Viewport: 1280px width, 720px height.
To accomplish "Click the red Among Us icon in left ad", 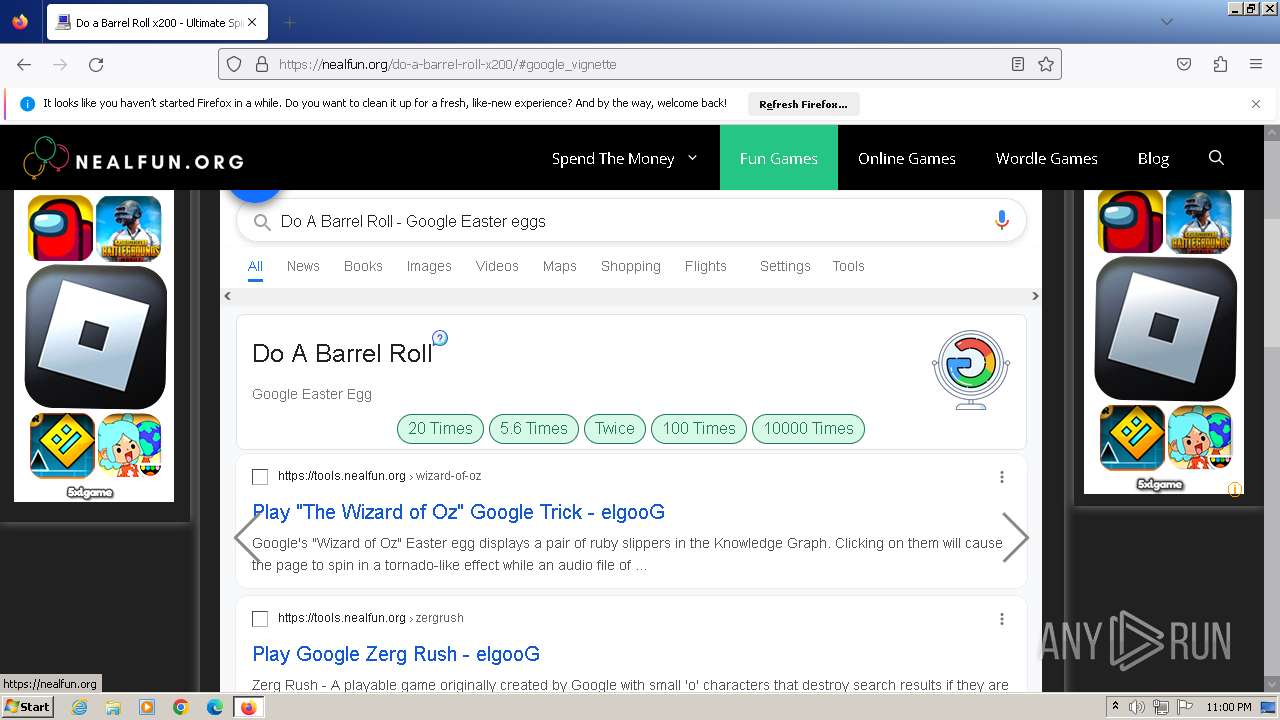I will pyautogui.click(x=60, y=228).
